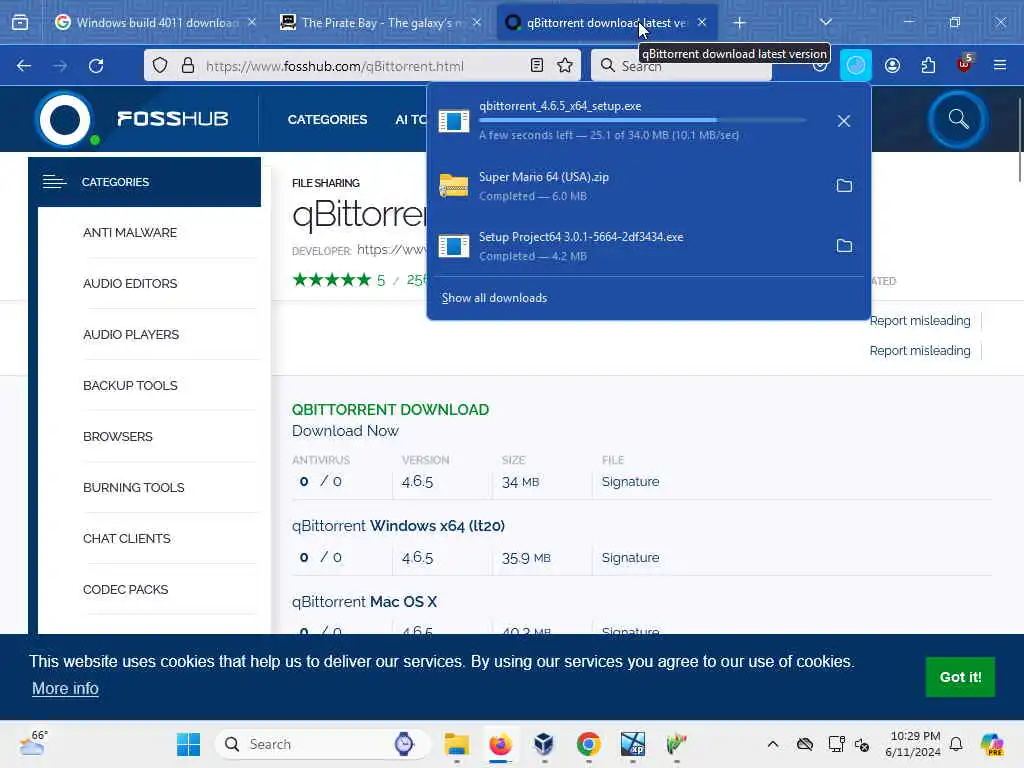1024x768 pixels.
Task: Go forward one page
Action: (x=60, y=66)
